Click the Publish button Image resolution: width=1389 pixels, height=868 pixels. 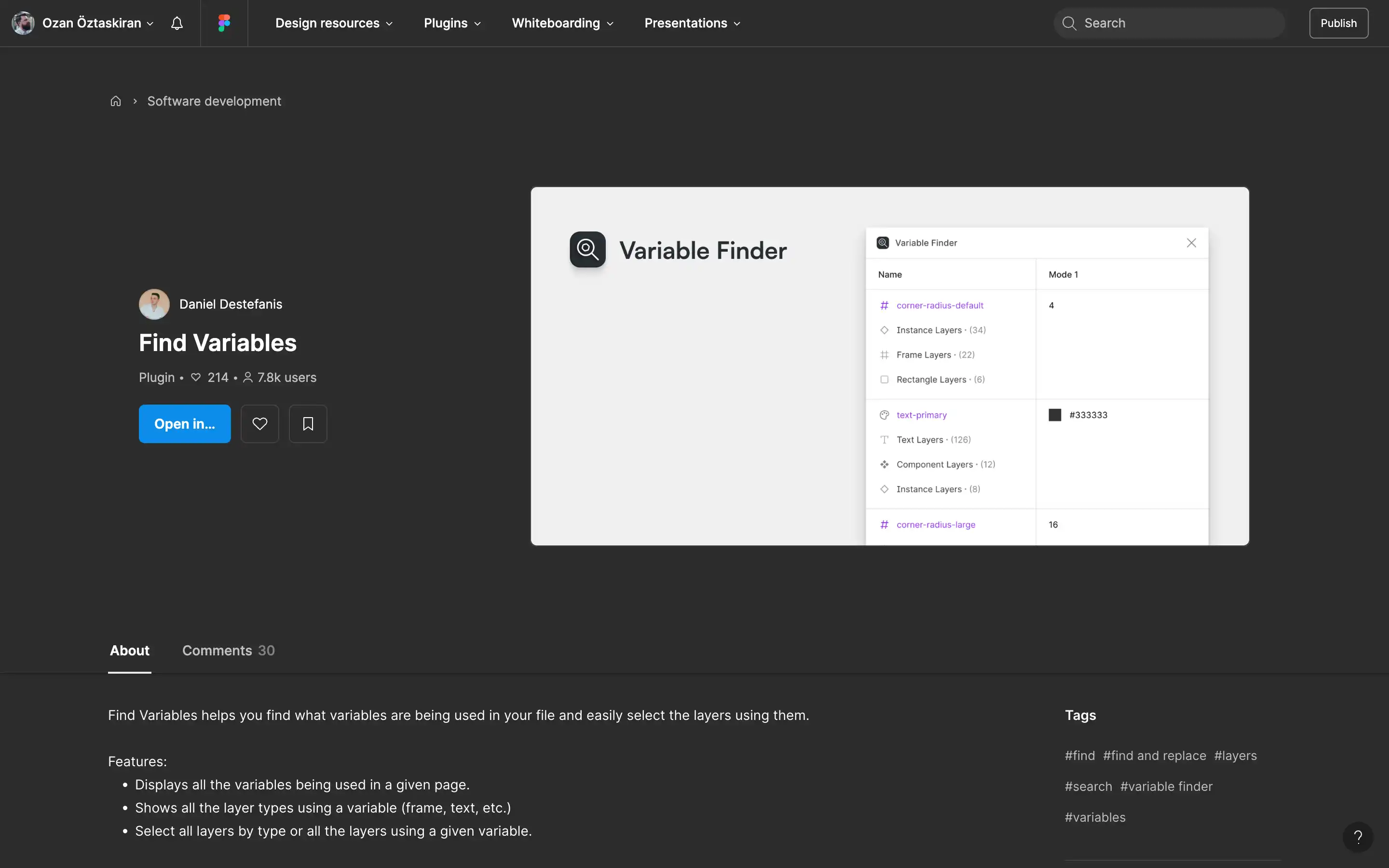coord(1338,23)
